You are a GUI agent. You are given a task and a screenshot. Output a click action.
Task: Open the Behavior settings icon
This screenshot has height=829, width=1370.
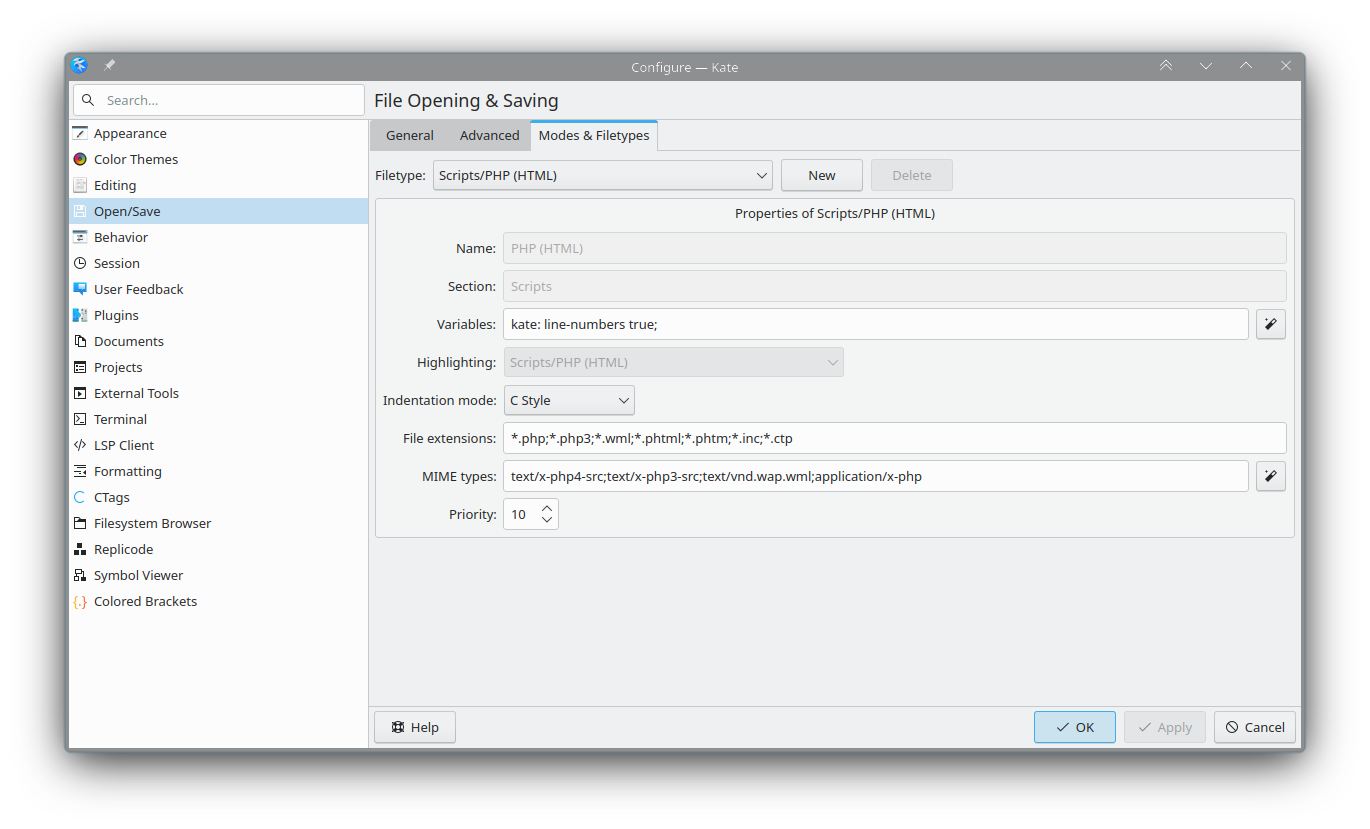[x=80, y=237]
